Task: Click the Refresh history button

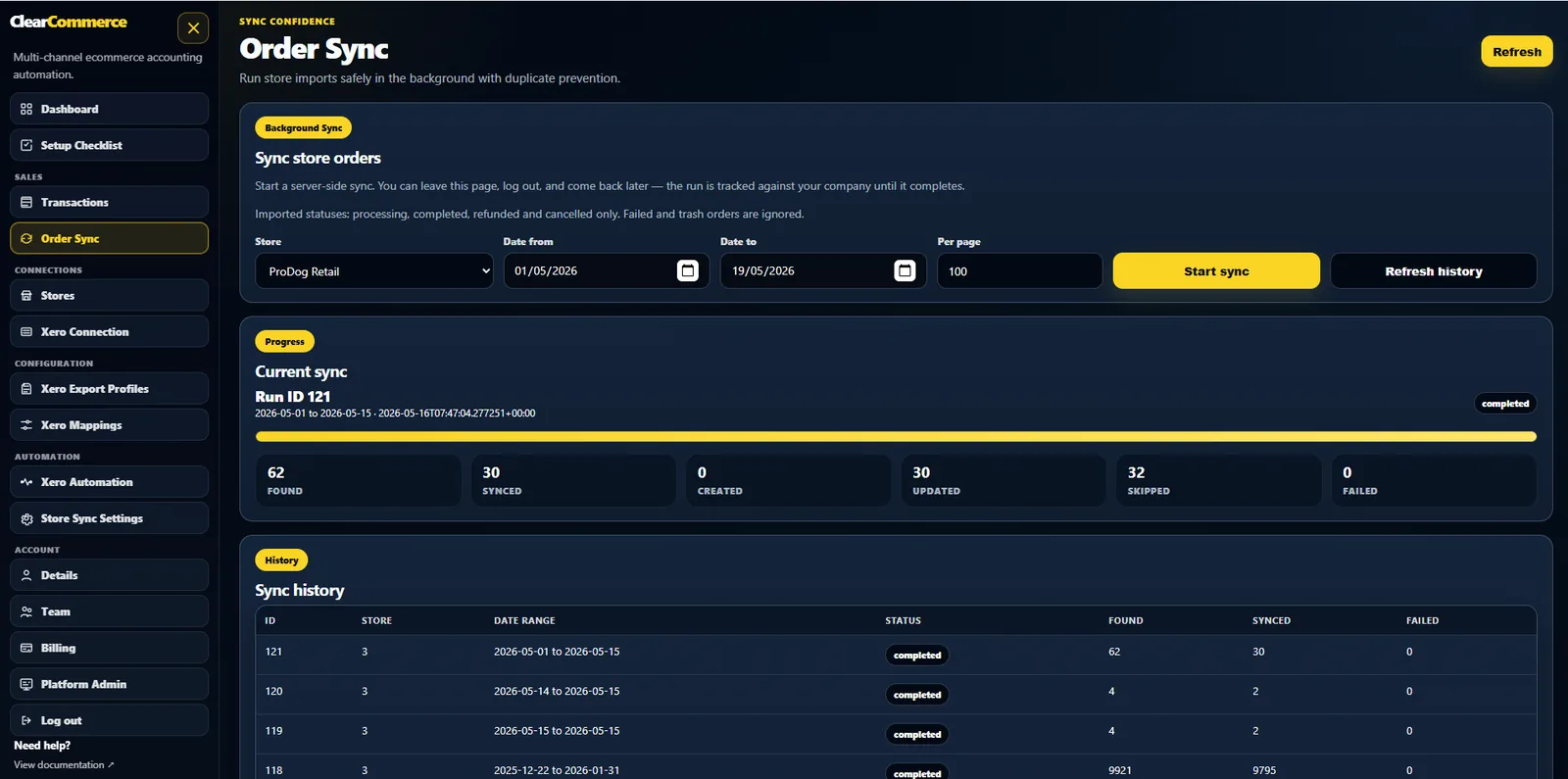Action: (1433, 271)
